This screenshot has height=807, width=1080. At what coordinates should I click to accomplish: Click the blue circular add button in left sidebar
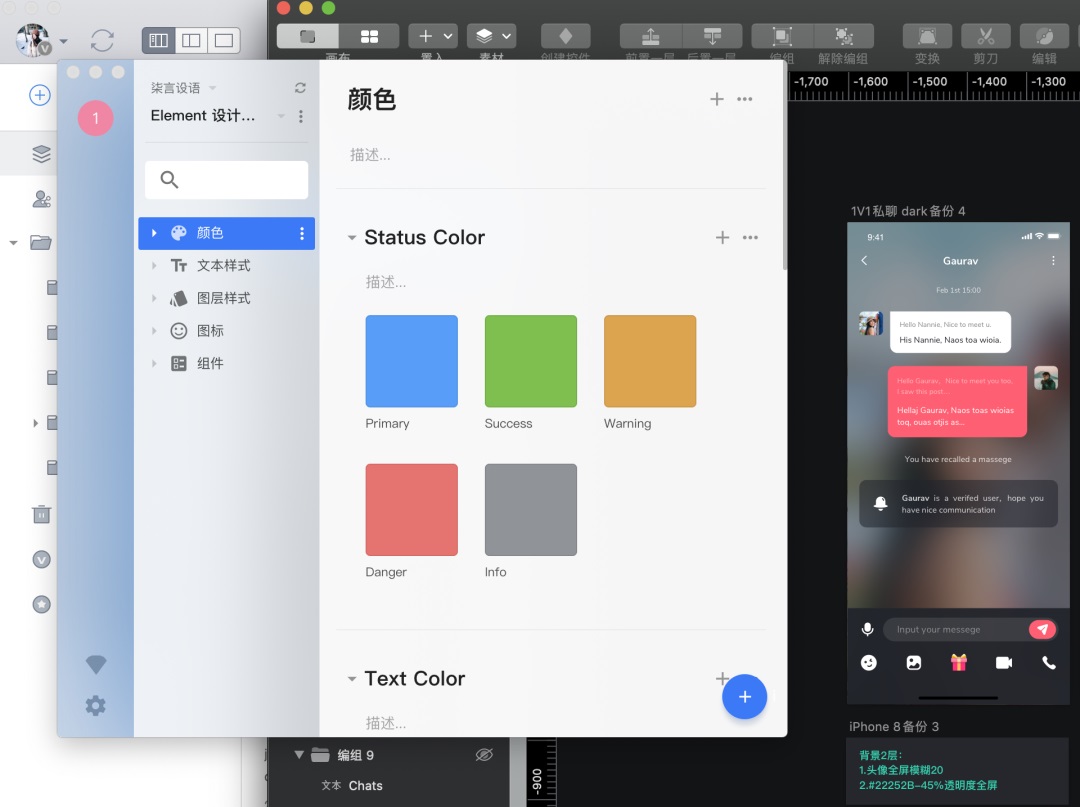pyautogui.click(x=40, y=95)
